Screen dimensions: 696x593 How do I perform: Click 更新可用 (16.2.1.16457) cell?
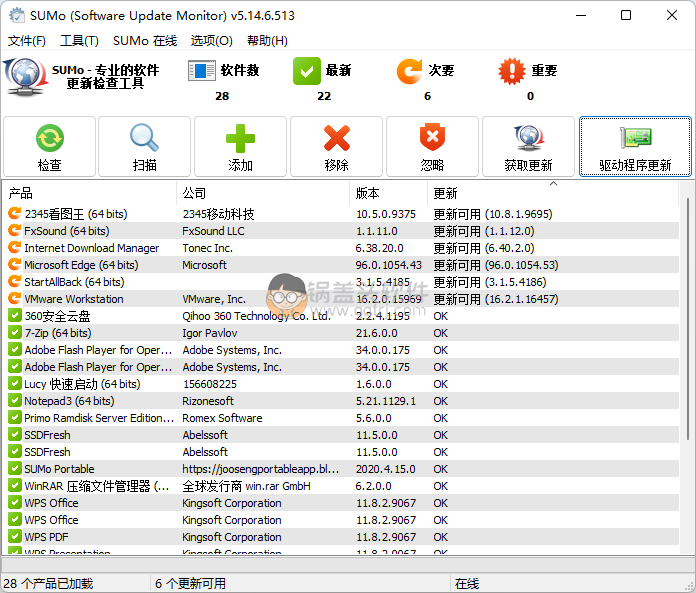tap(496, 299)
